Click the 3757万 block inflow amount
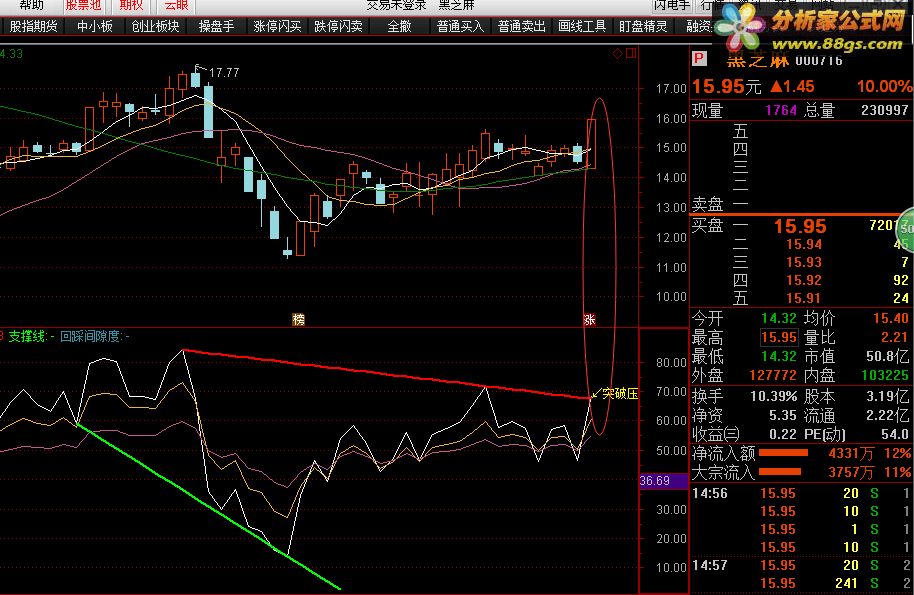This screenshot has height=595, width=914. pos(852,472)
